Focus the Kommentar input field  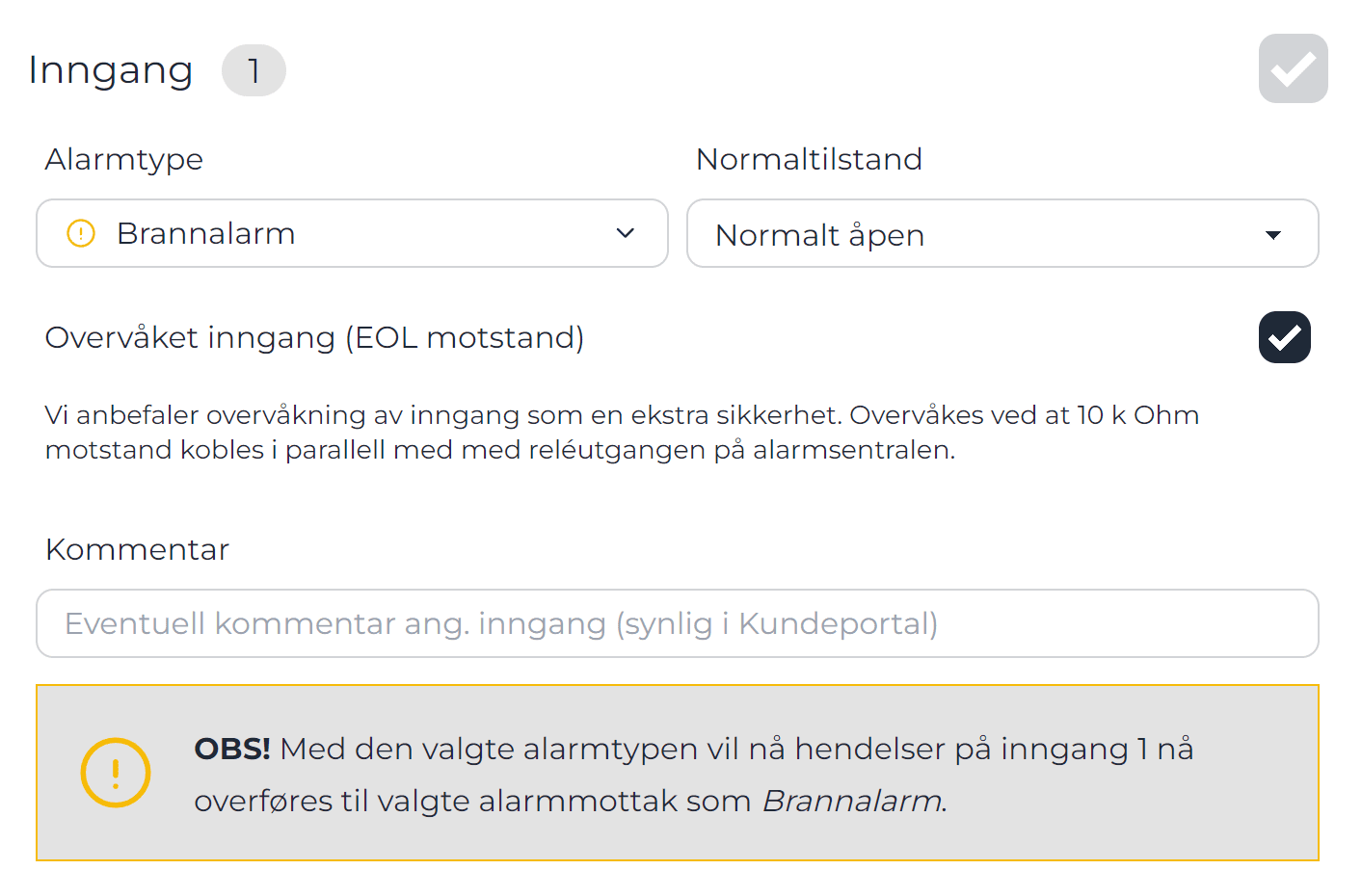click(x=677, y=623)
